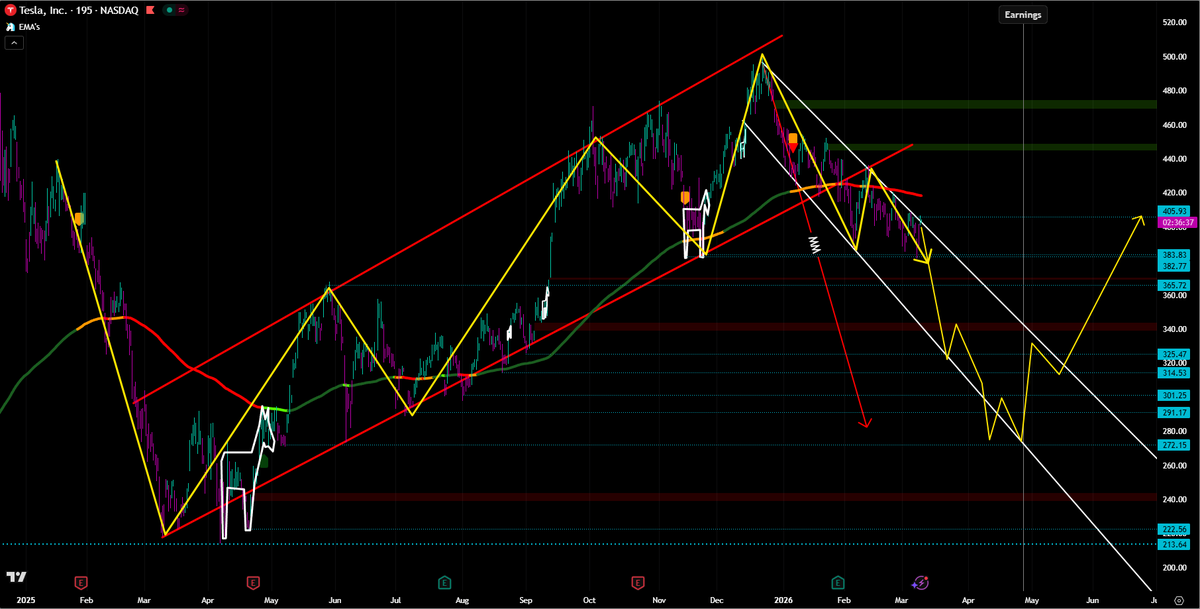Image resolution: width=1200 pixels, height=609 pixels.
Task: Click the 301.25 price label
Action: [1174, 395]
